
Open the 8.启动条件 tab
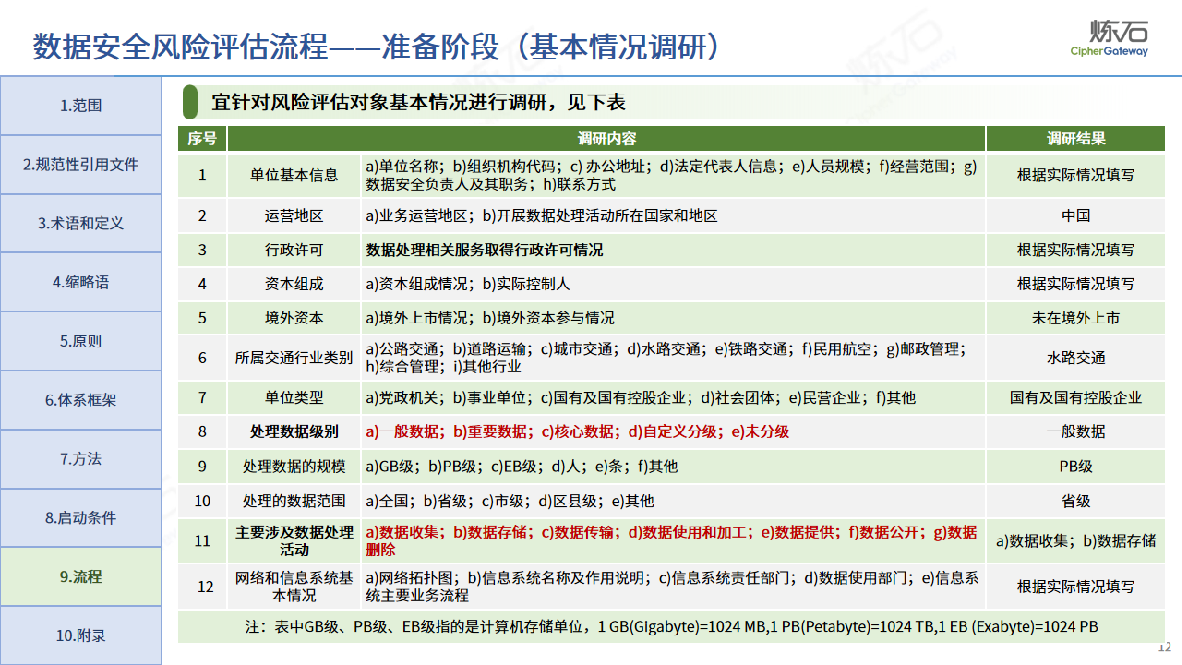pos(81,518)
